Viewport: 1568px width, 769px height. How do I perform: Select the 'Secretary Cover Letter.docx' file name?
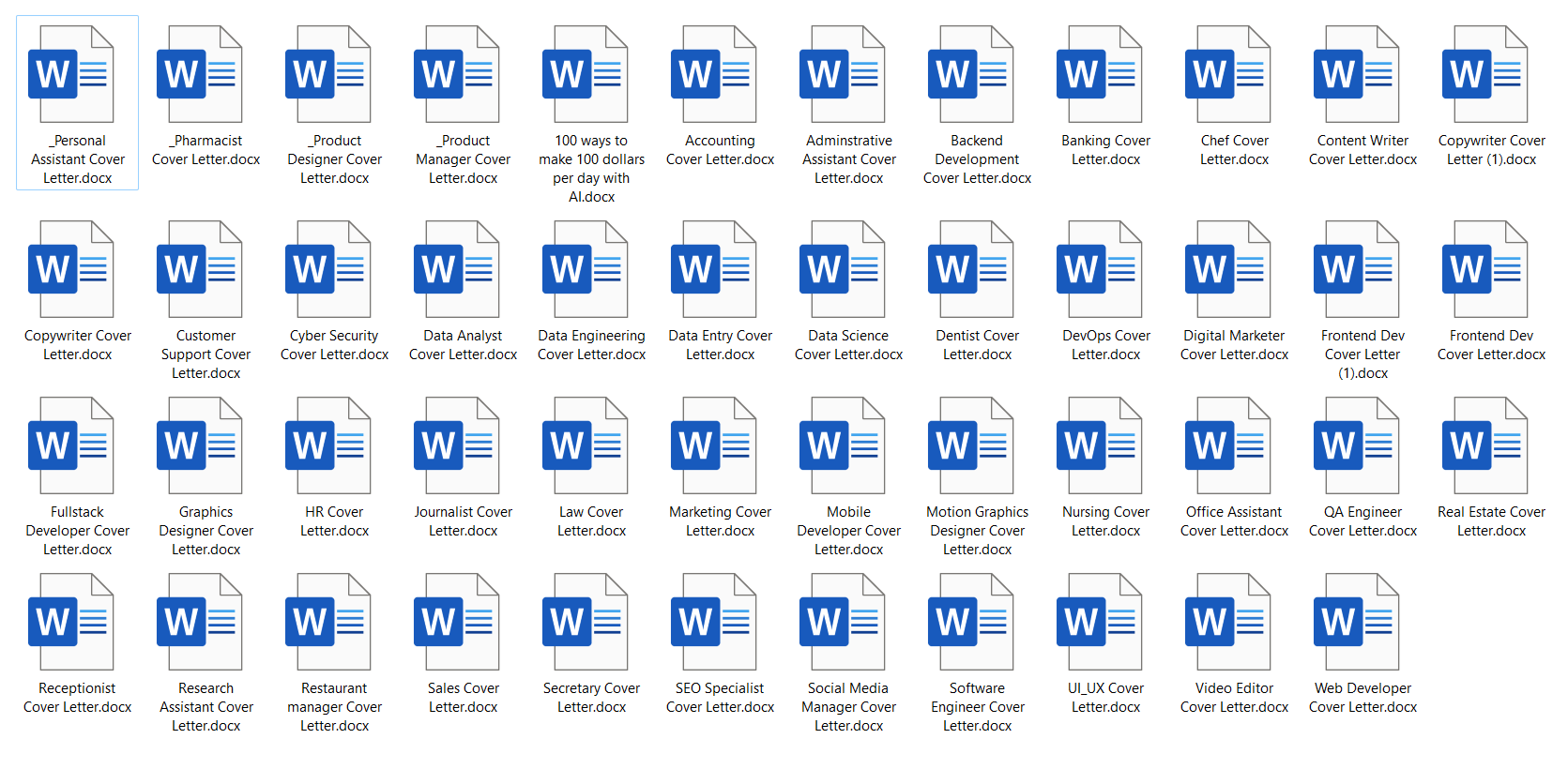tap(591, 698)
